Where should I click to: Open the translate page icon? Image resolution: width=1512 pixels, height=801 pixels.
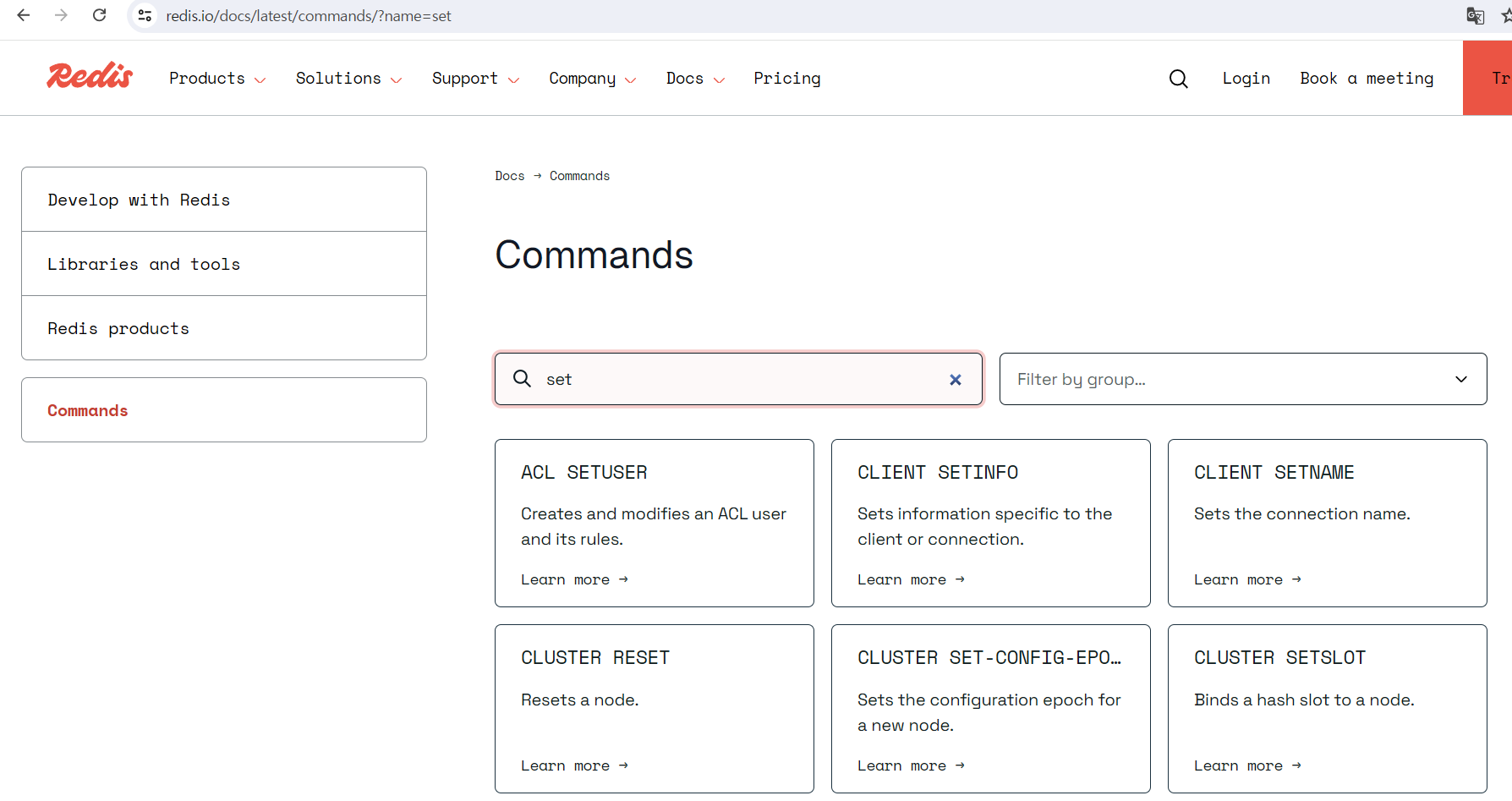[x=1476, y=16]
